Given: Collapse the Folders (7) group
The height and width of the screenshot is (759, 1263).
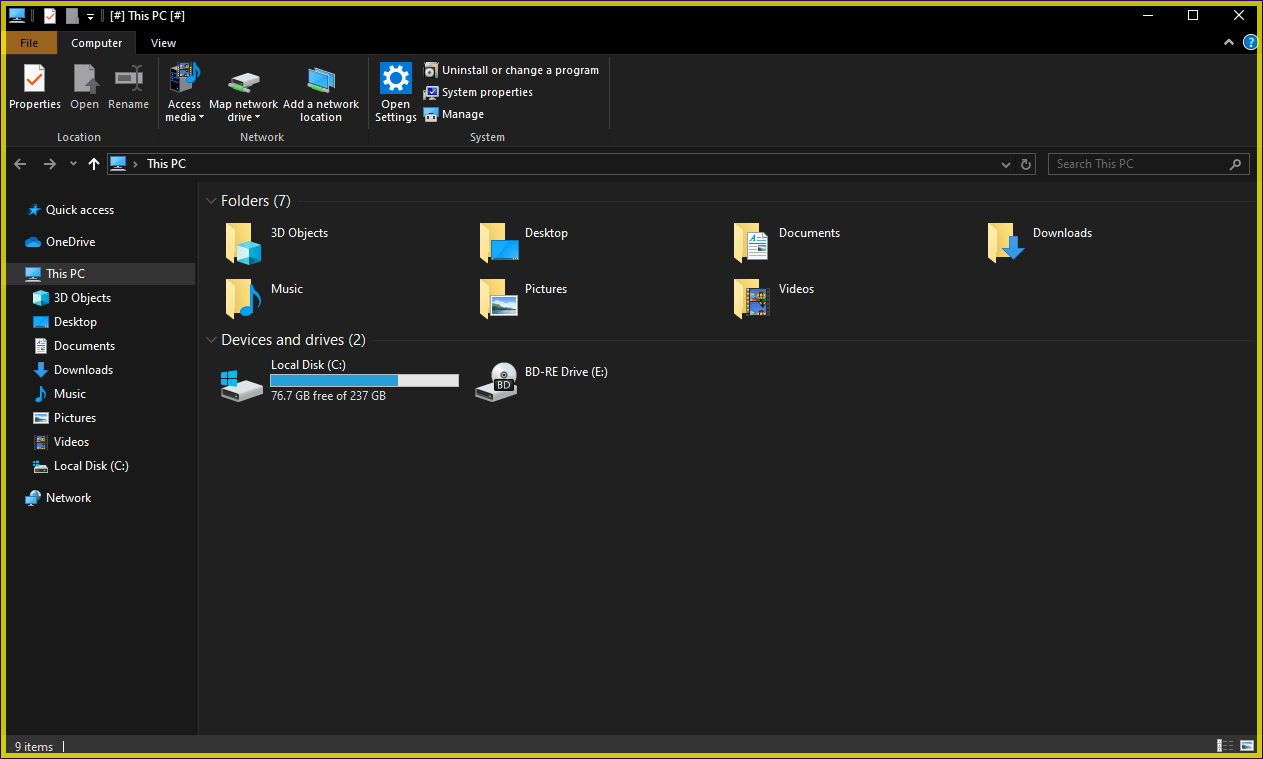Looking at the screenshot, I should click(211, 201).
